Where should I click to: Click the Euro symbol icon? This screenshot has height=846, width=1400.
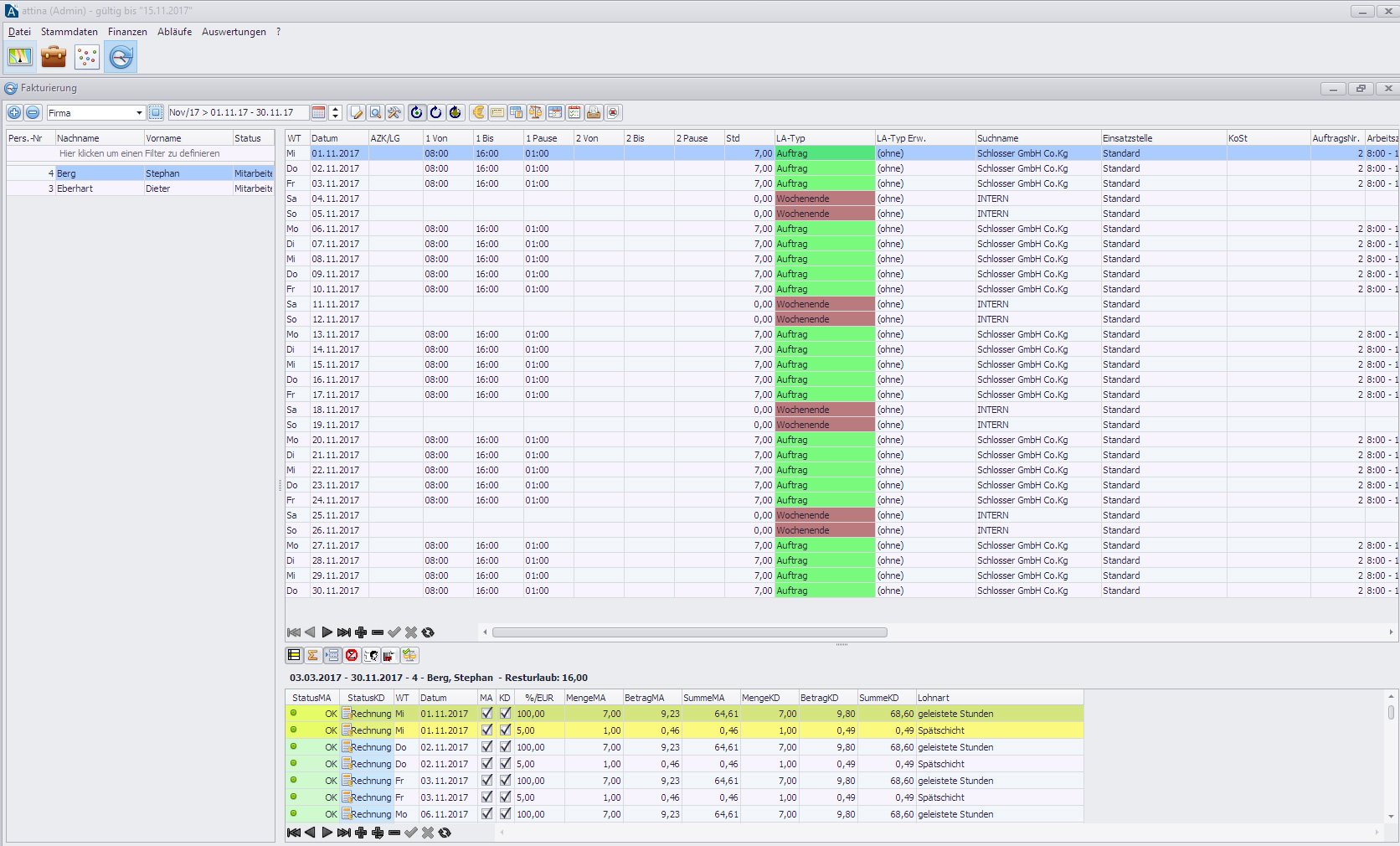pyautogui.click(x=478, y=112)
